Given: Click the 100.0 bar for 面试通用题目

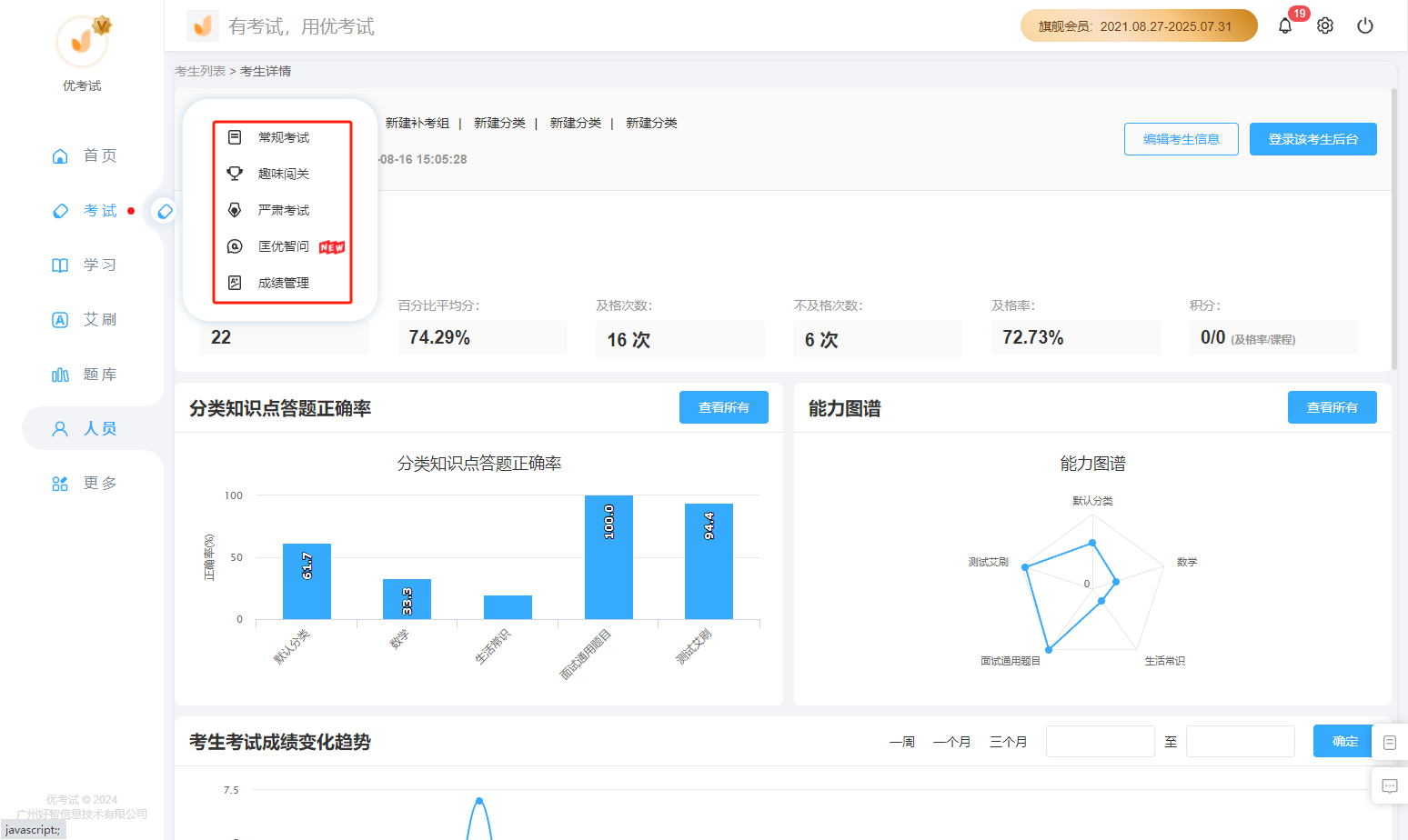Looking at the screenshot, I should [608, 557].
